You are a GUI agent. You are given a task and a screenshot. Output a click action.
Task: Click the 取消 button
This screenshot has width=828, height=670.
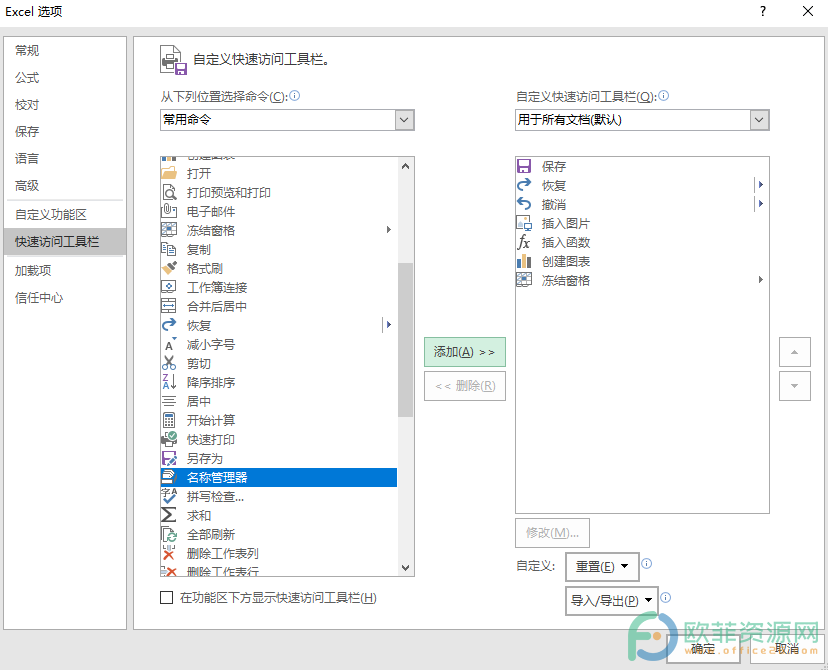[787, 648]
